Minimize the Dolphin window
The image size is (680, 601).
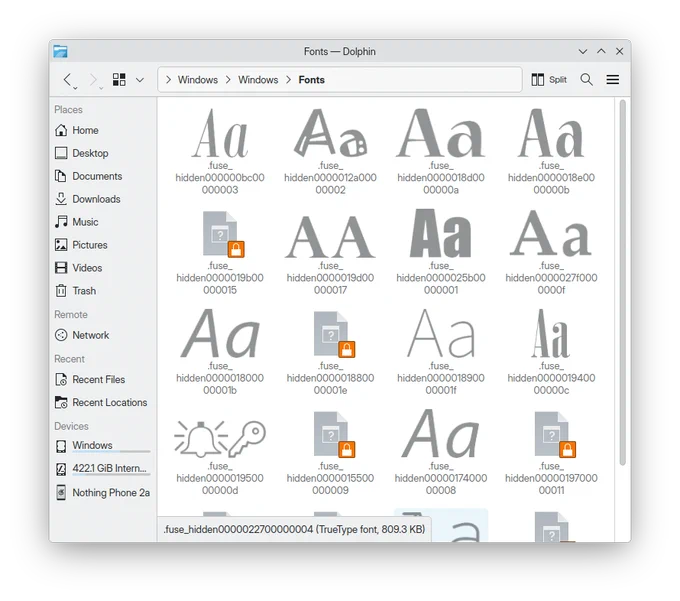pyautogui.click(x=583, y=52)
